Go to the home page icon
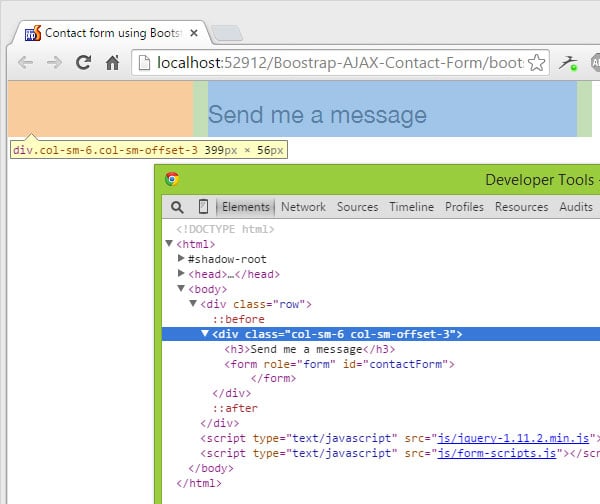The image size is (600, 504). click(112, 62)
